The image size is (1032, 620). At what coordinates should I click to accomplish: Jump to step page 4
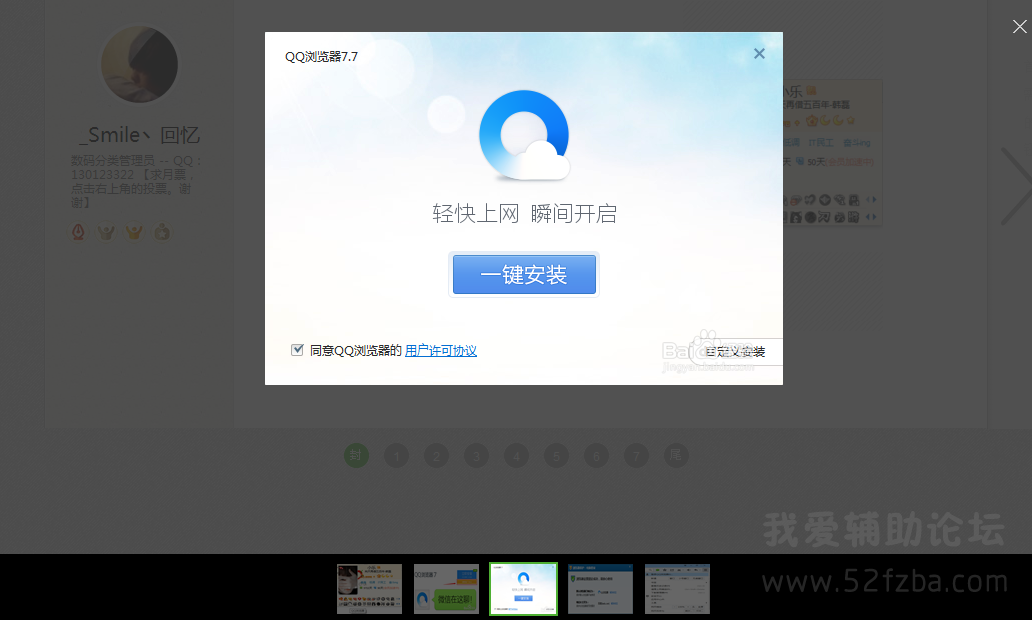(516, 455)
